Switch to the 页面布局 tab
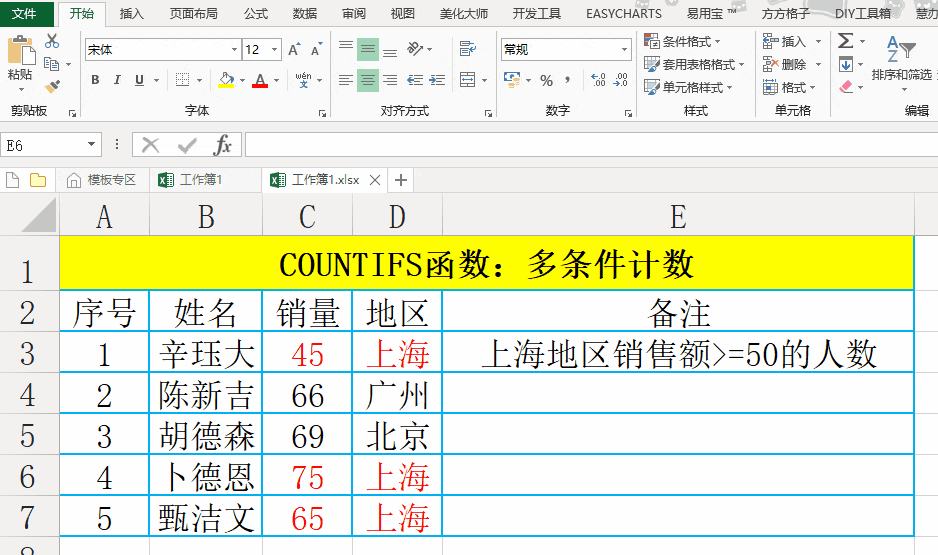 [193, 13]
